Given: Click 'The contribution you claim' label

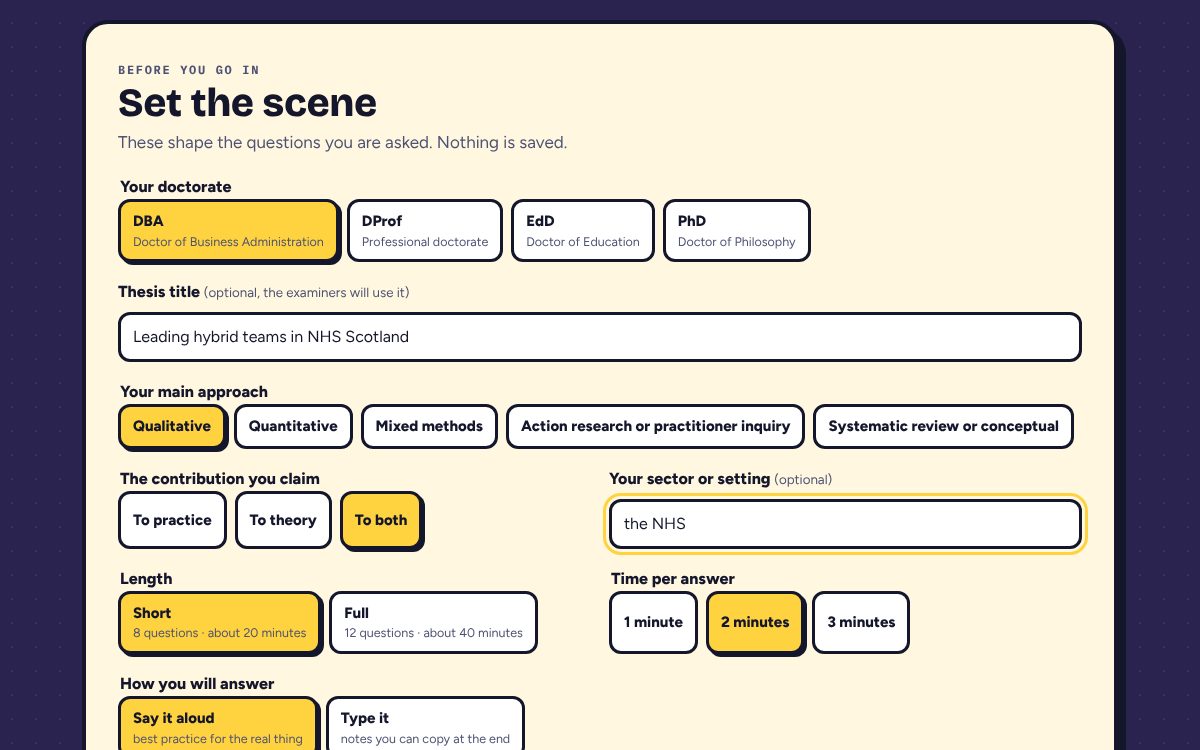Looking at the screenshot, I should [x=220, y=479].
